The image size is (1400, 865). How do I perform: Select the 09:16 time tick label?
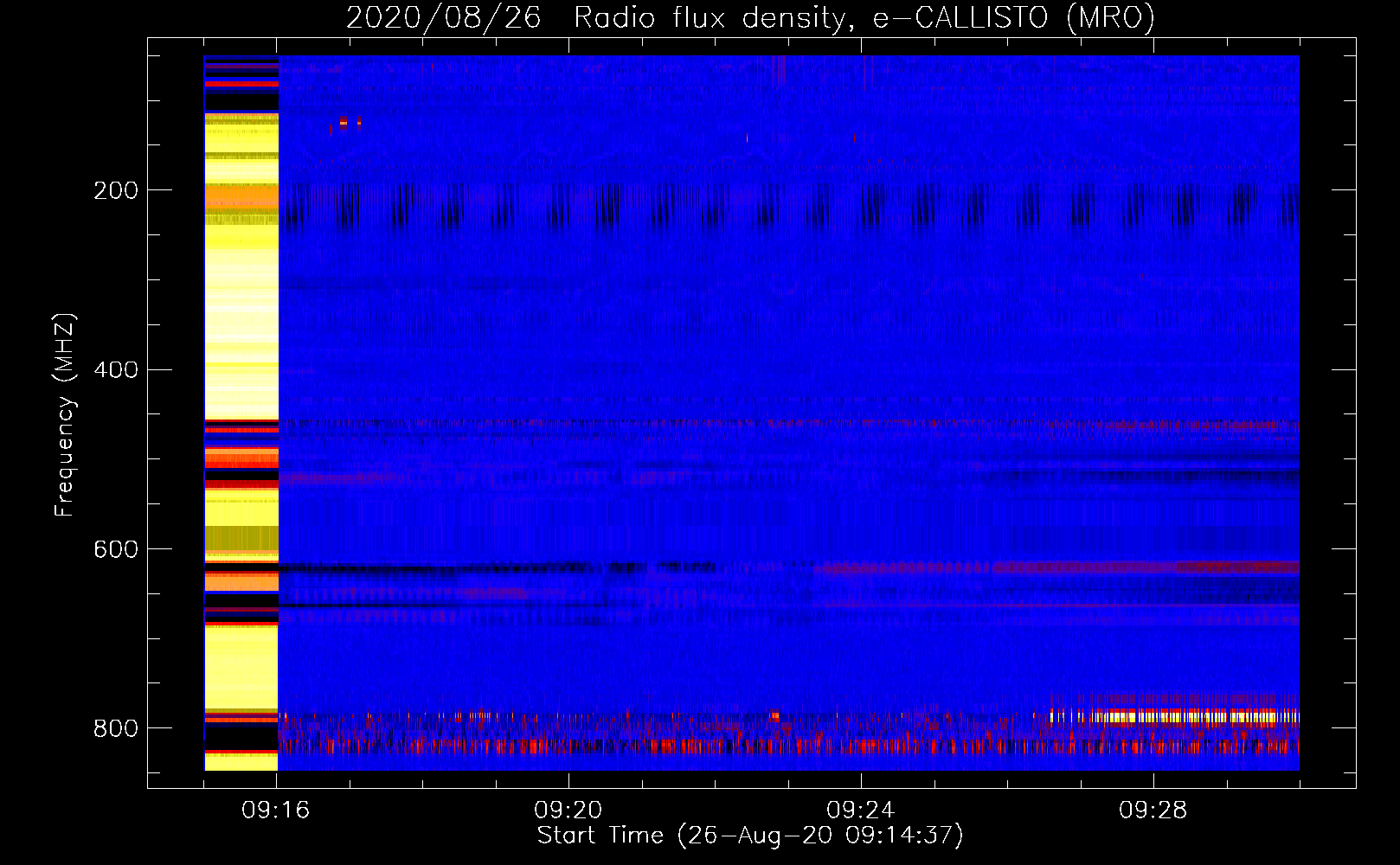click(275, 811)
